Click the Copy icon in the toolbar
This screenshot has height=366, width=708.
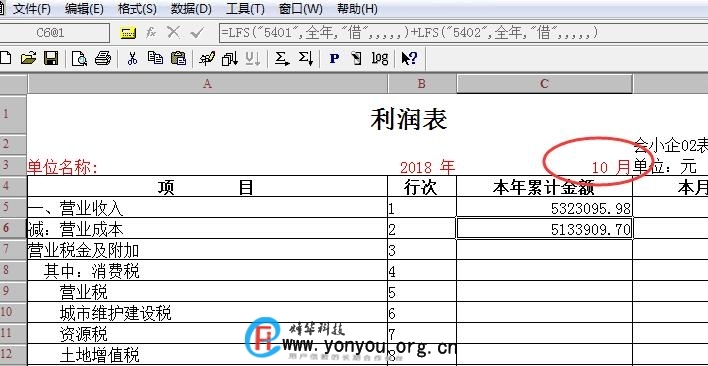tap(155, 58)
